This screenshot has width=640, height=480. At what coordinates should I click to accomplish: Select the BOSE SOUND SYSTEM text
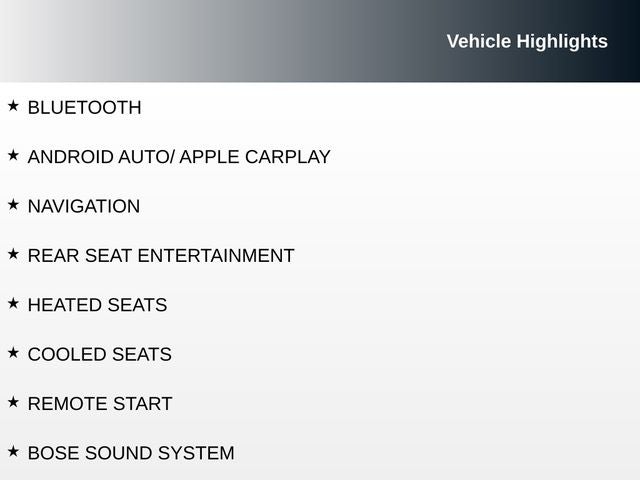[x=131, y=453]
